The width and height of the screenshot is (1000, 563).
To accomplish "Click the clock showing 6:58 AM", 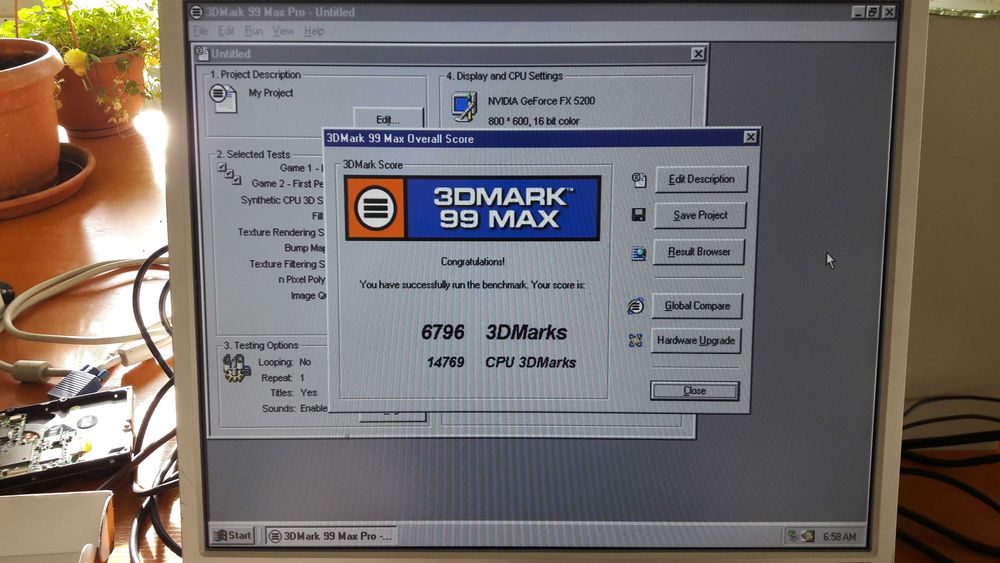I will pos(839,537).
